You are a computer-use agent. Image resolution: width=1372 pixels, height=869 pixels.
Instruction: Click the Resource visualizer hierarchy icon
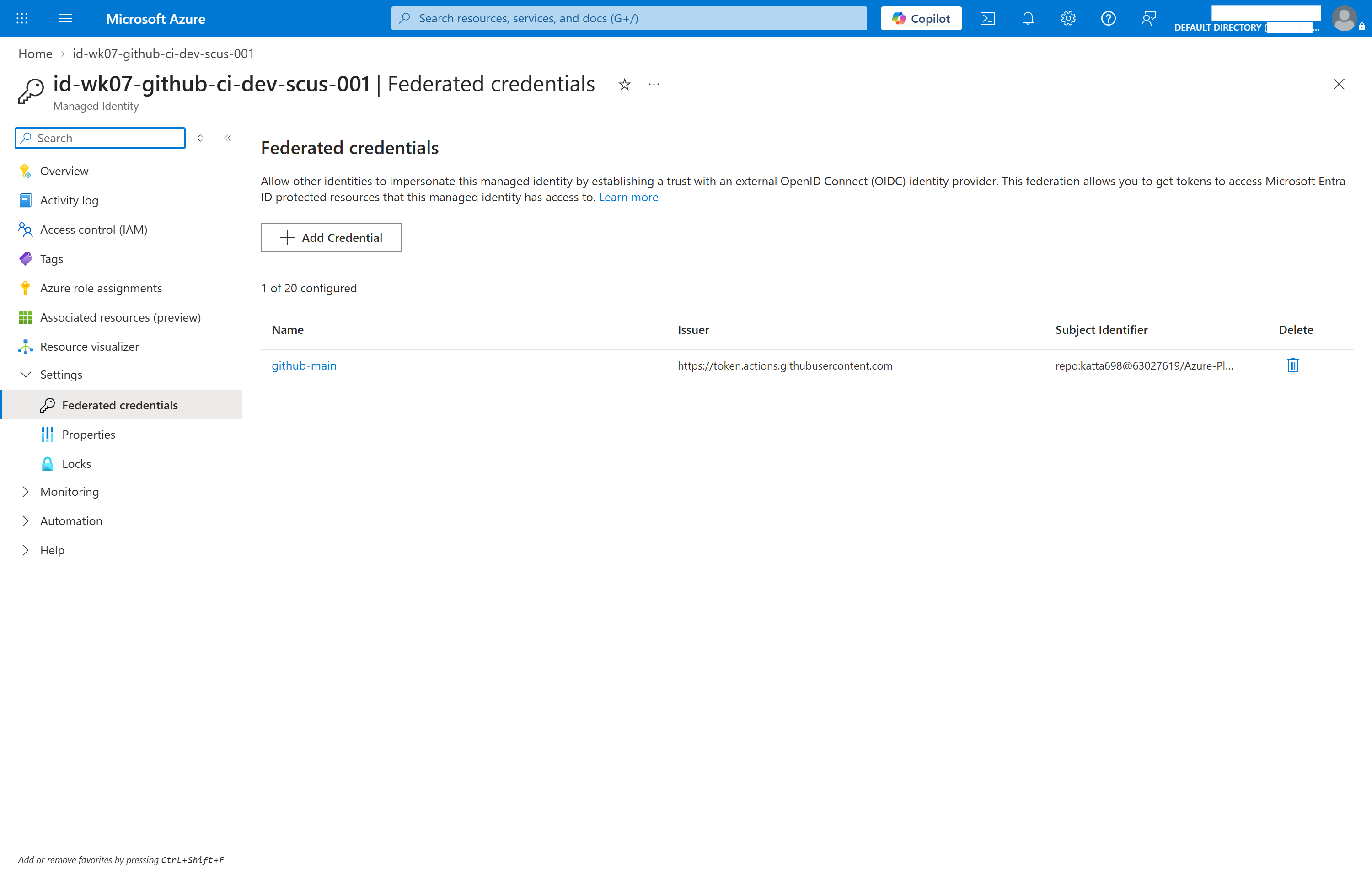click(x=25, y=347)
